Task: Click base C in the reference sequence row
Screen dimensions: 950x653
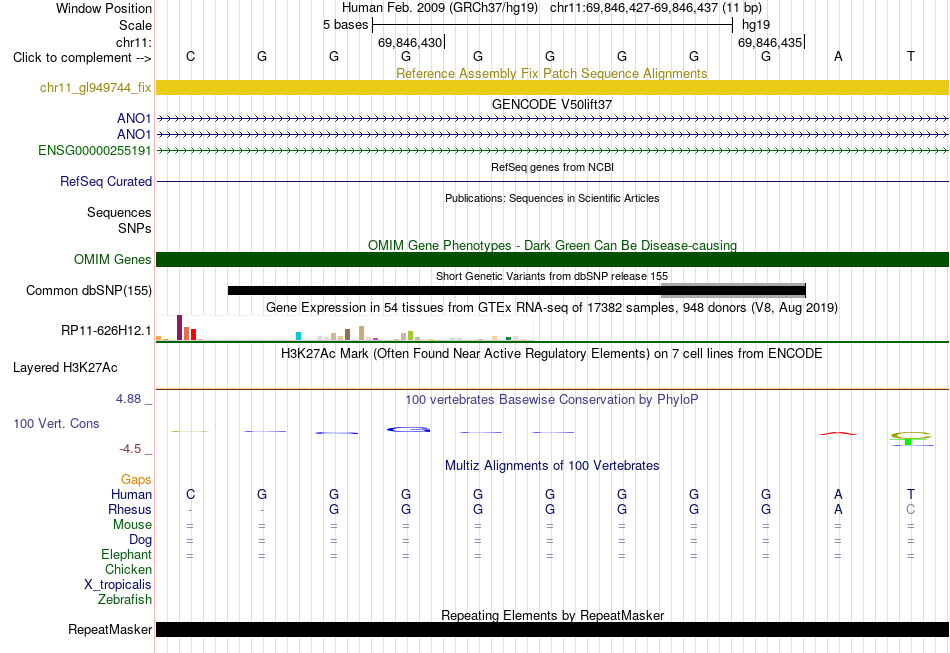Action: point(190,56)
